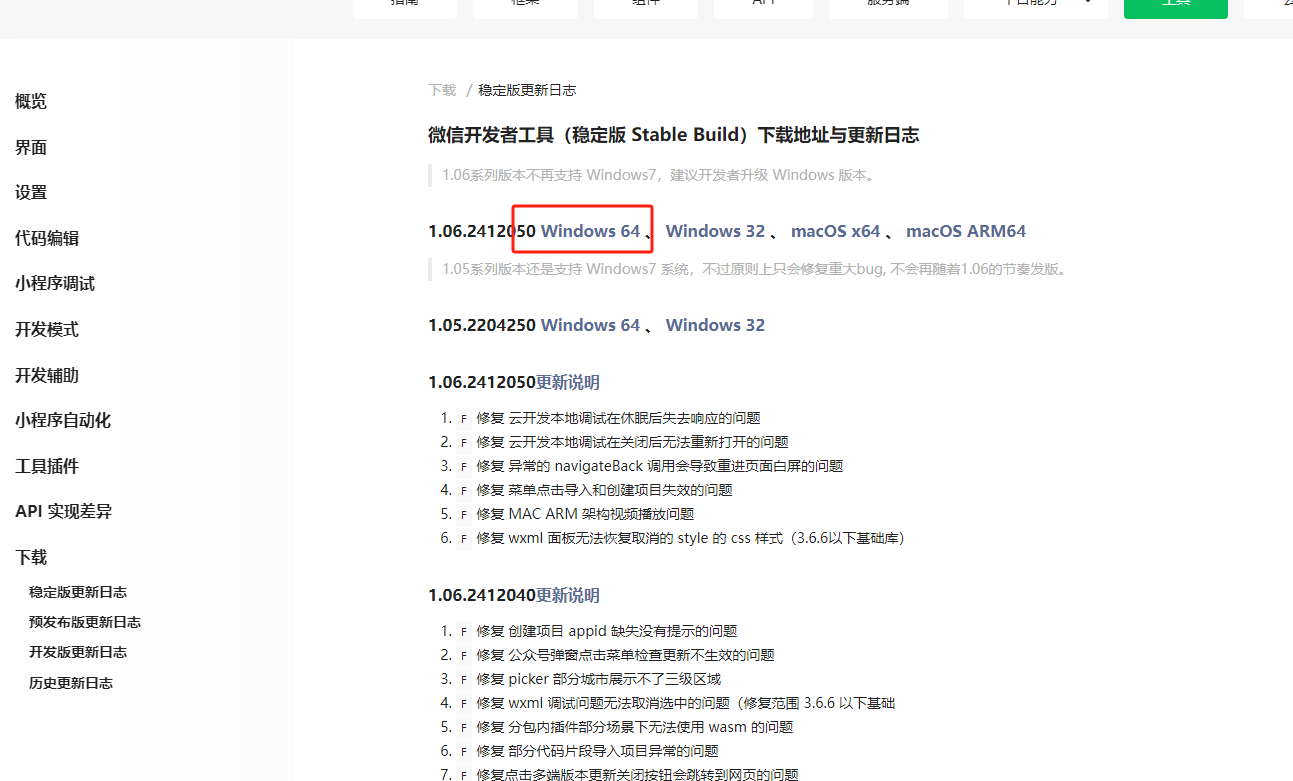
Task: Click the line 修复 MAC ARM 架构视频播放问题
Action: click(585, 514)
